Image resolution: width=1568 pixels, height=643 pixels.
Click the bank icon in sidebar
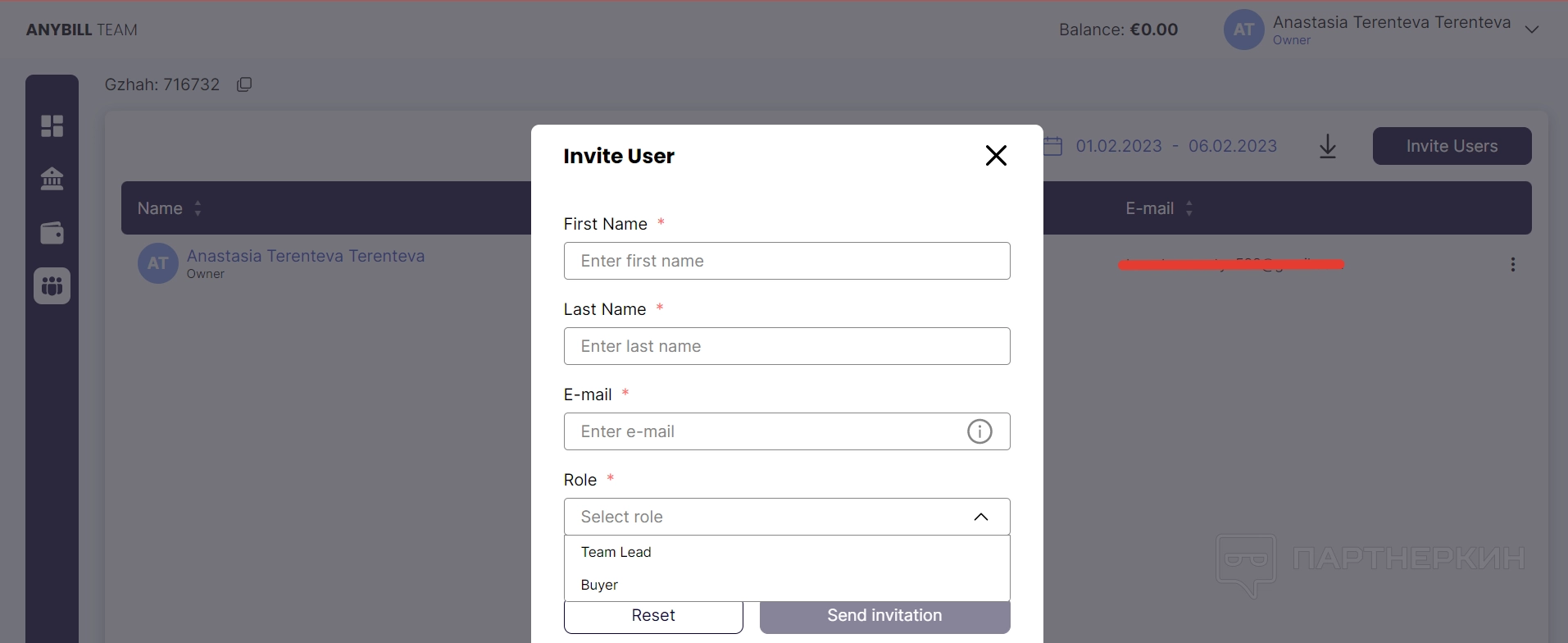[52, 179]
